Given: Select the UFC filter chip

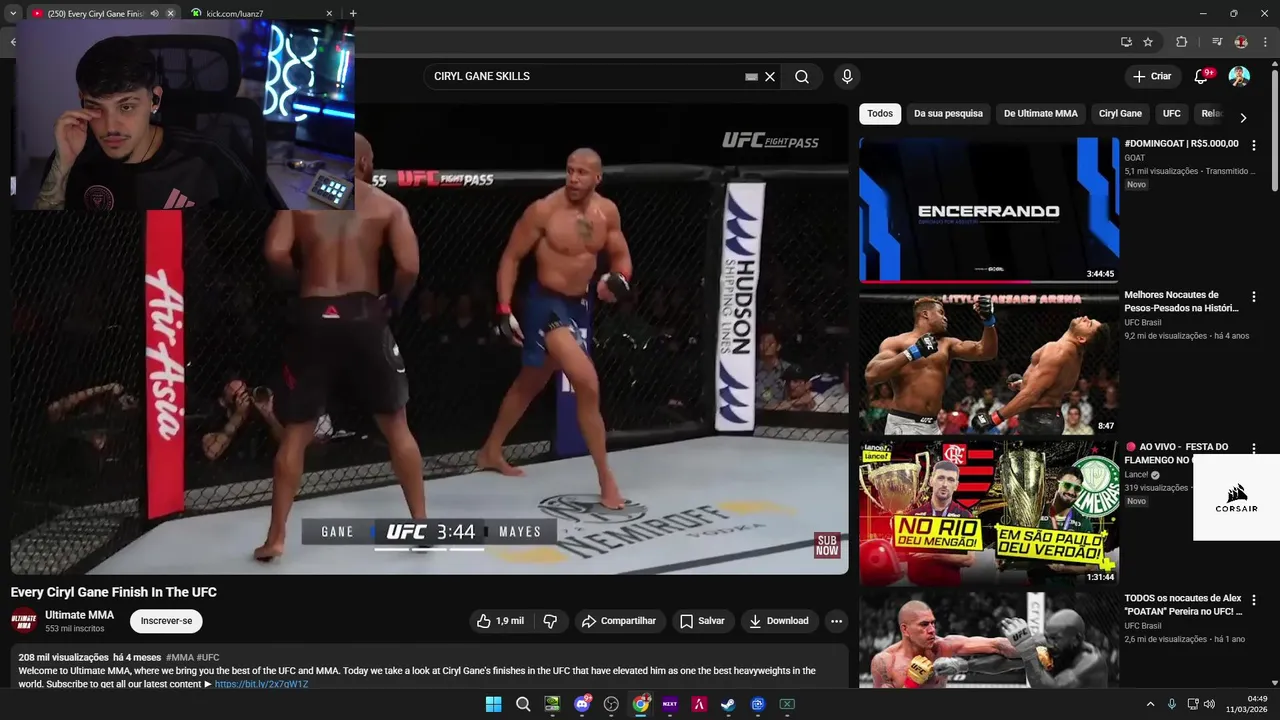Looking at the screenshot, I should (x=1172, y=114).
